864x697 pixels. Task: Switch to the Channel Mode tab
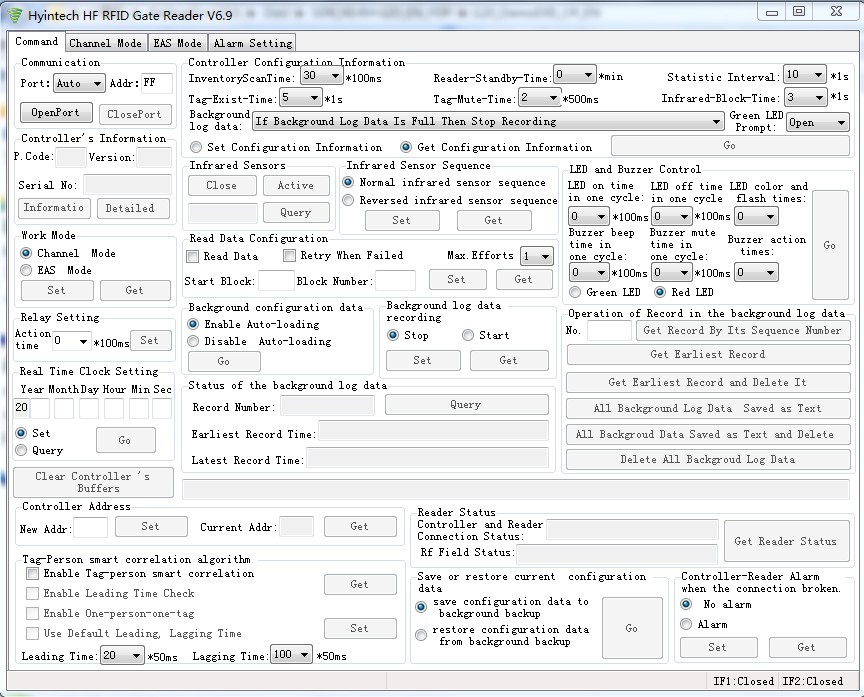[x=105, y=43]
